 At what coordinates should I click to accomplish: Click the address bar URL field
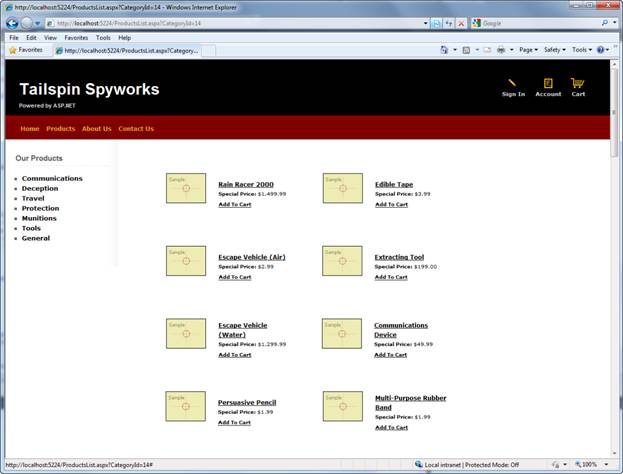[x=234, y=23]
